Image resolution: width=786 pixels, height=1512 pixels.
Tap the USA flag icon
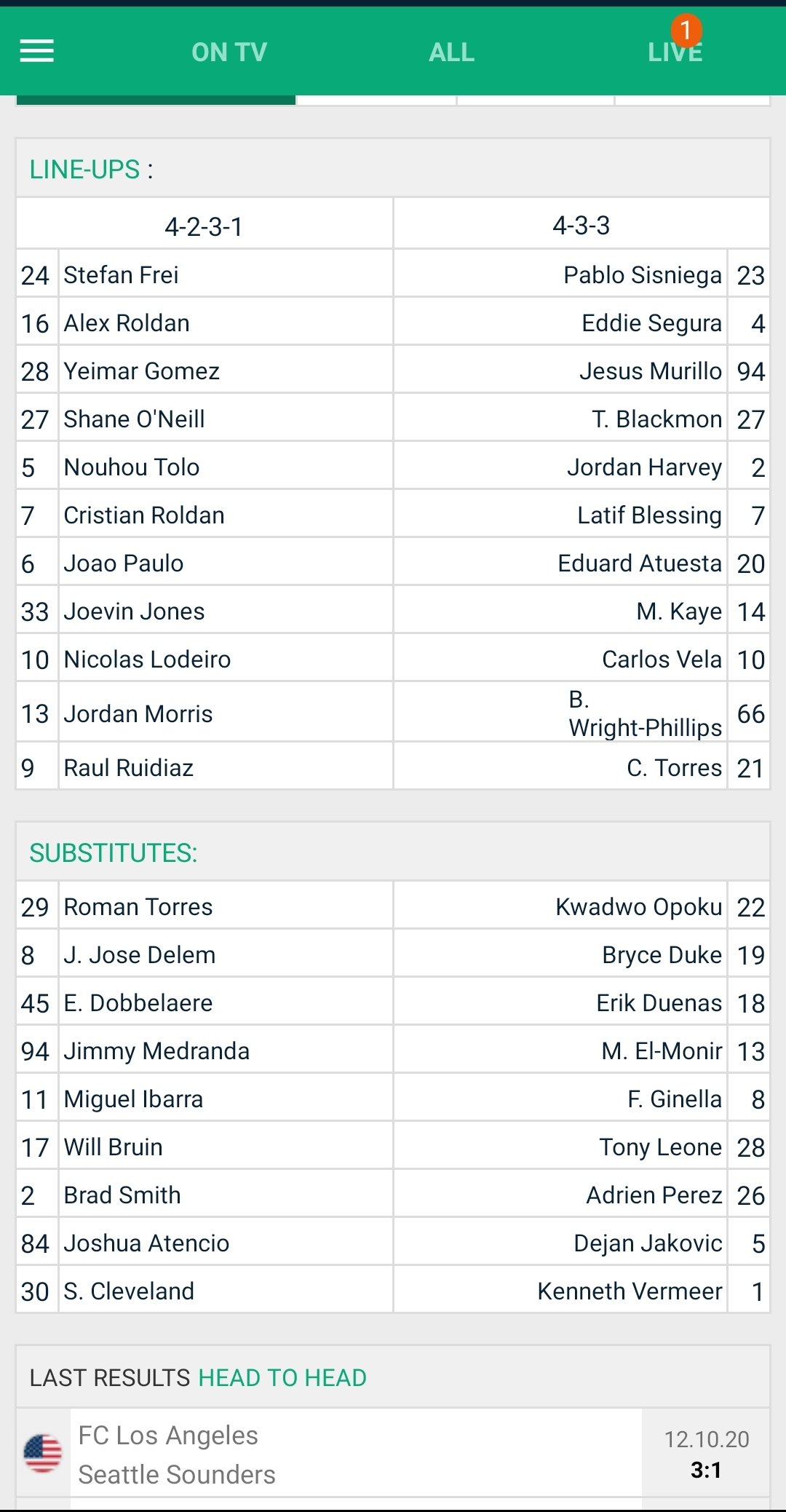(x=43, y=1453)
